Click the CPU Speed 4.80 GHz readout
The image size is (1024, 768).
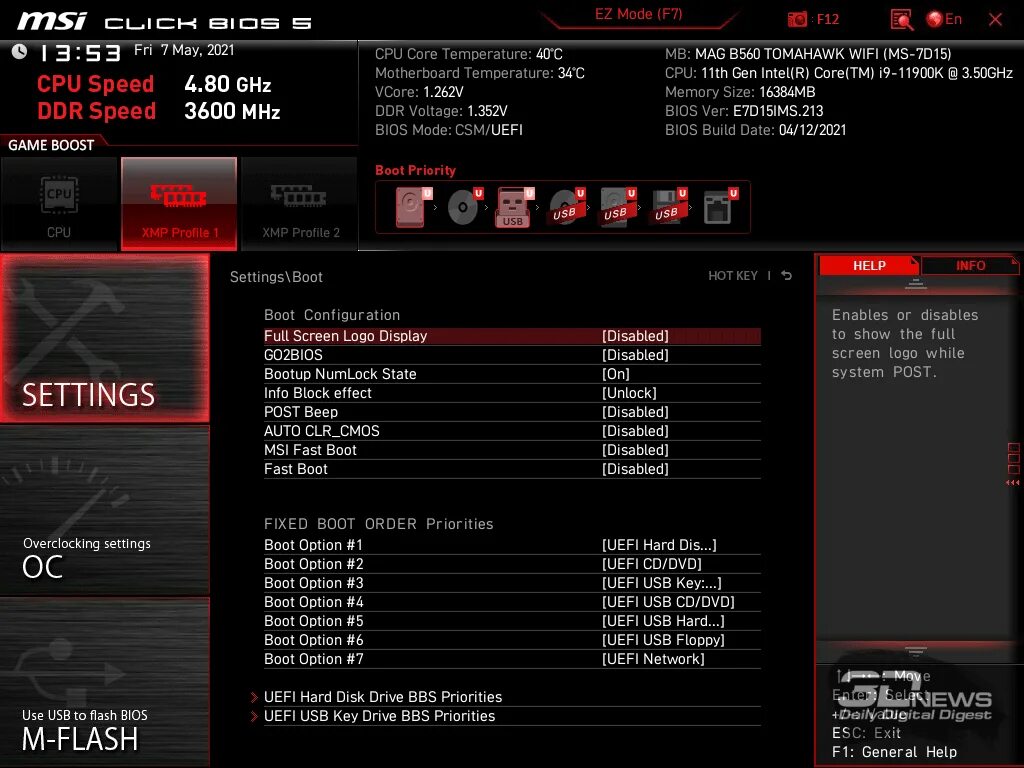tap(154, 84)
